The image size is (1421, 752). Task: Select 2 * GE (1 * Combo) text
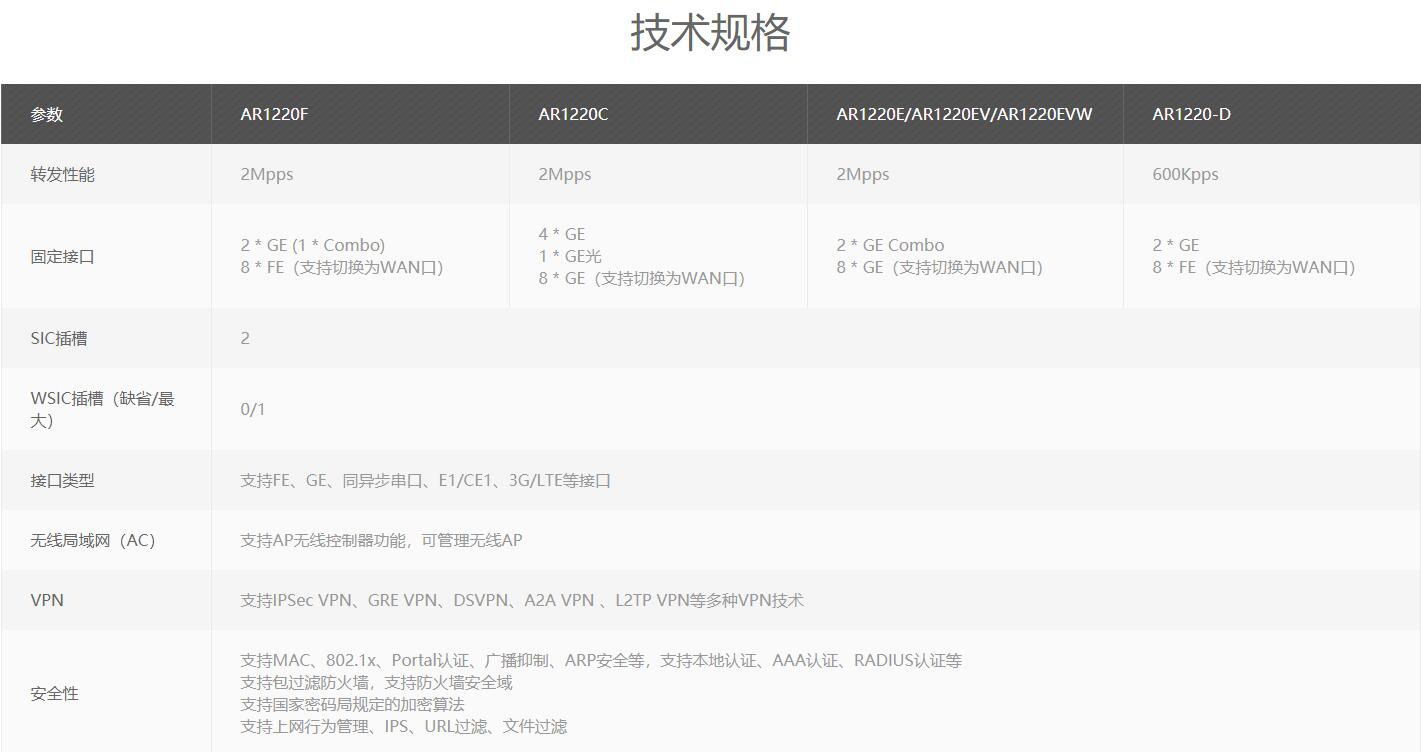312,245
